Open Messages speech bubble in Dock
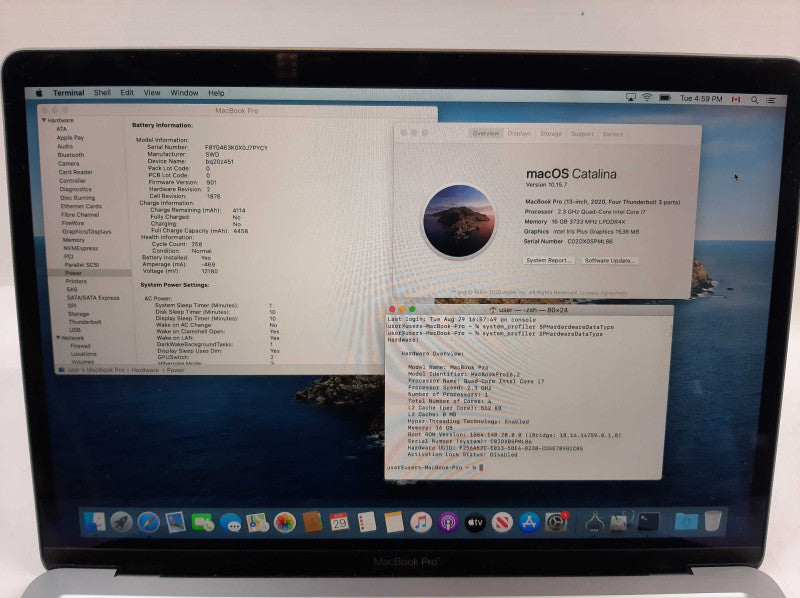This screenshot has width=800, height=598. pyautogui.click(x=231, y=523)
